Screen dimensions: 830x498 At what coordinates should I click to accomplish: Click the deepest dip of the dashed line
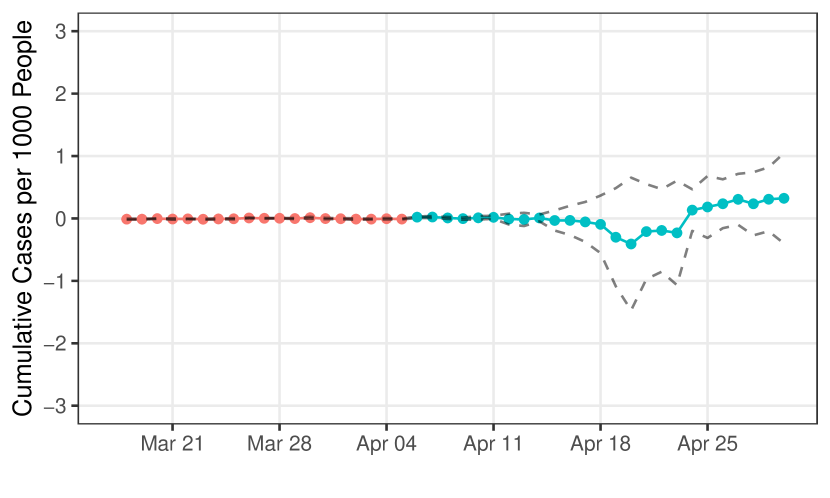pos(631,307)
